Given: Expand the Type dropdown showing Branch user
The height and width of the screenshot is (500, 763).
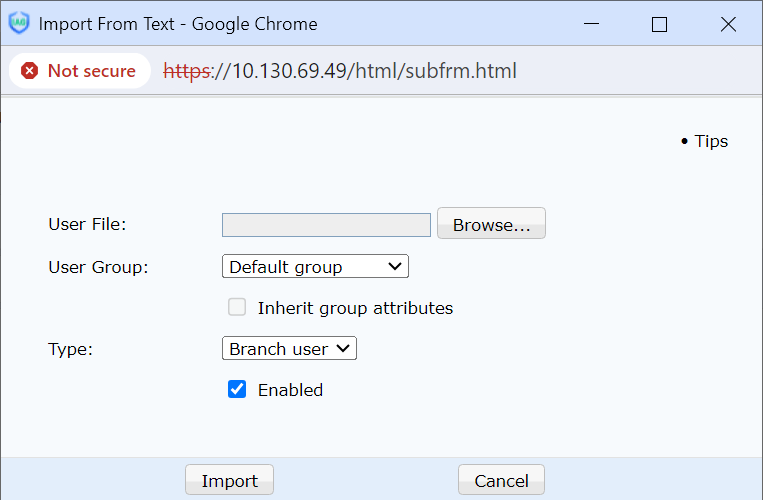Looking at the screenshot, I should [289, 348].
